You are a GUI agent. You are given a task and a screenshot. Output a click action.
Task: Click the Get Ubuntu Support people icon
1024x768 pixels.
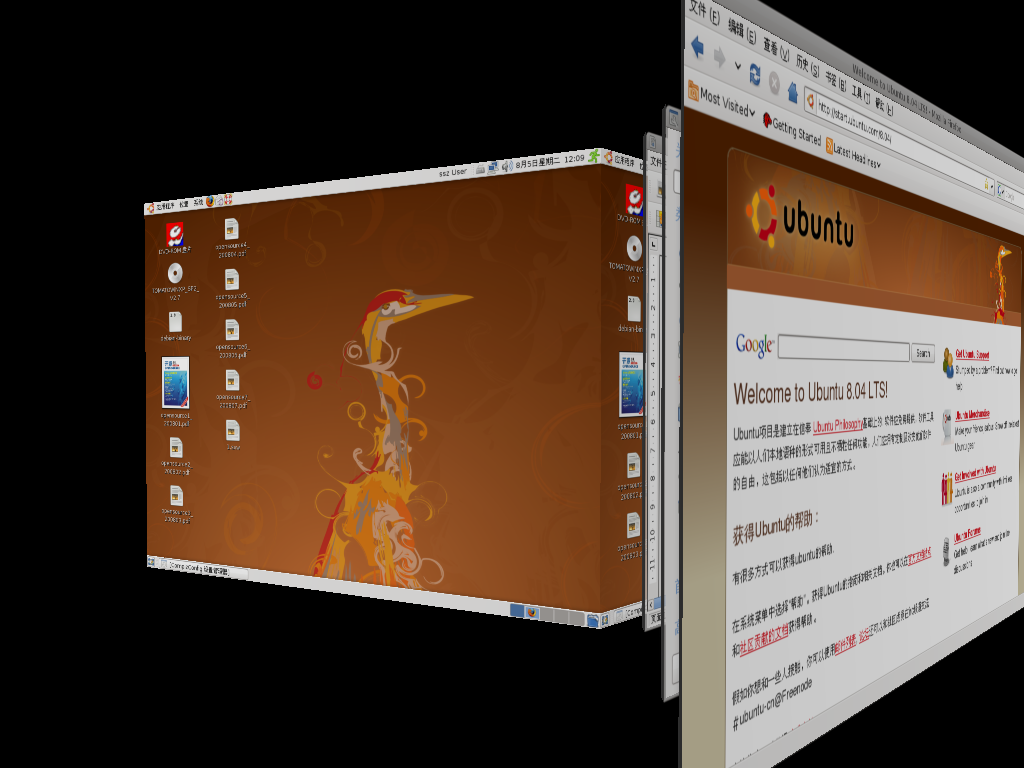948,361
